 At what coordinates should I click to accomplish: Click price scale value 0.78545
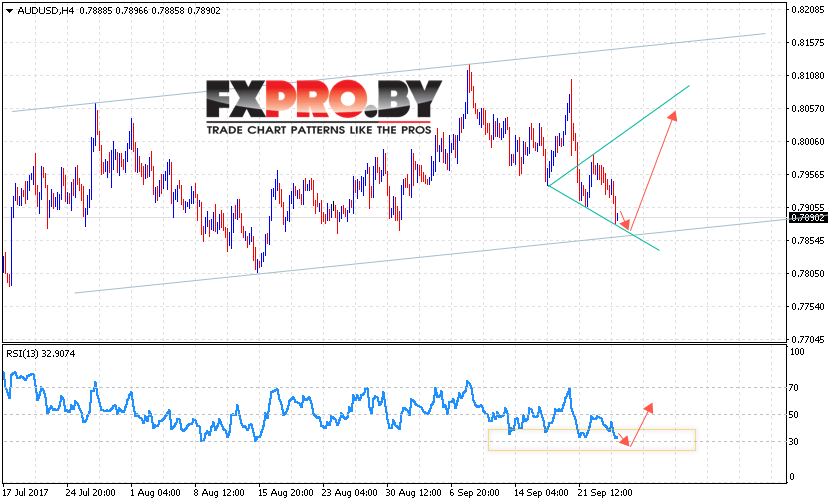(807, 241)
